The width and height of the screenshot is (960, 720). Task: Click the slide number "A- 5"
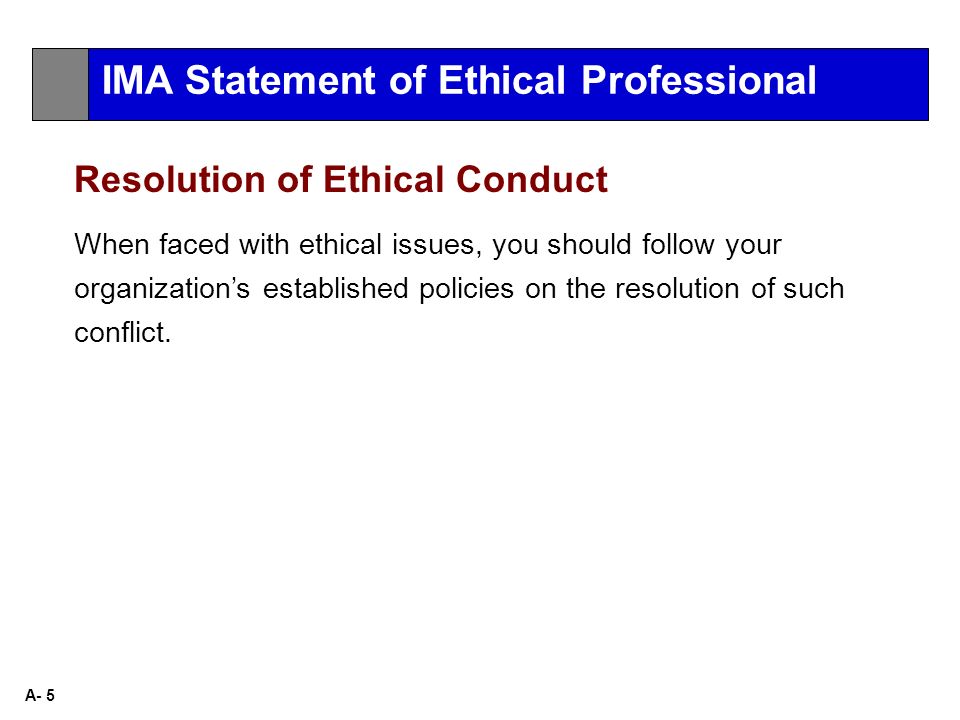tap(40, 696)
